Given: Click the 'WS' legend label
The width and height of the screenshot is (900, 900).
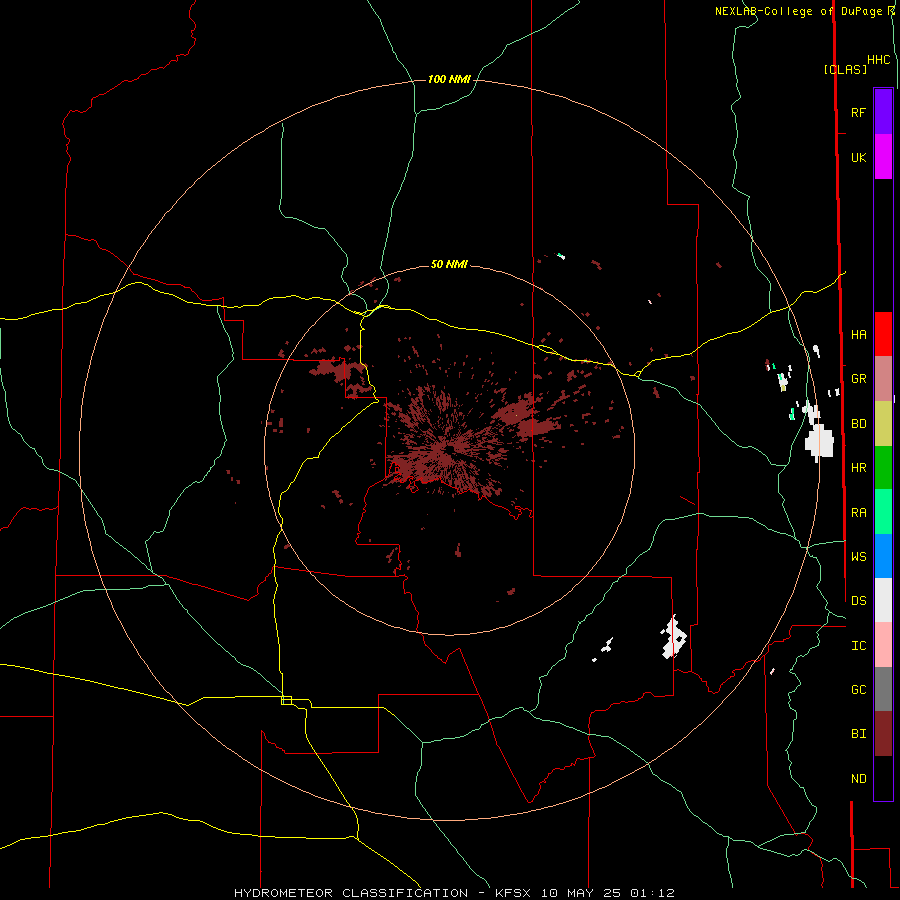Looking at the screenshot, I should 858,556.
